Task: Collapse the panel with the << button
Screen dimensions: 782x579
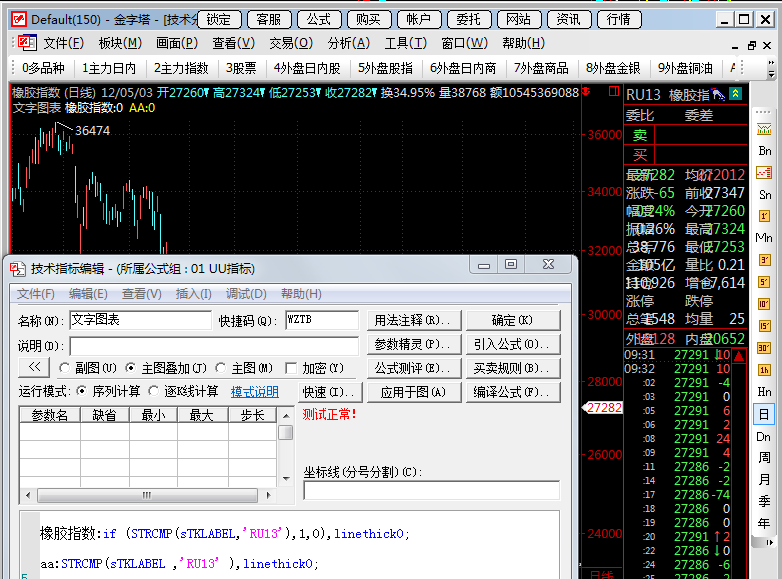Action: 32,368
